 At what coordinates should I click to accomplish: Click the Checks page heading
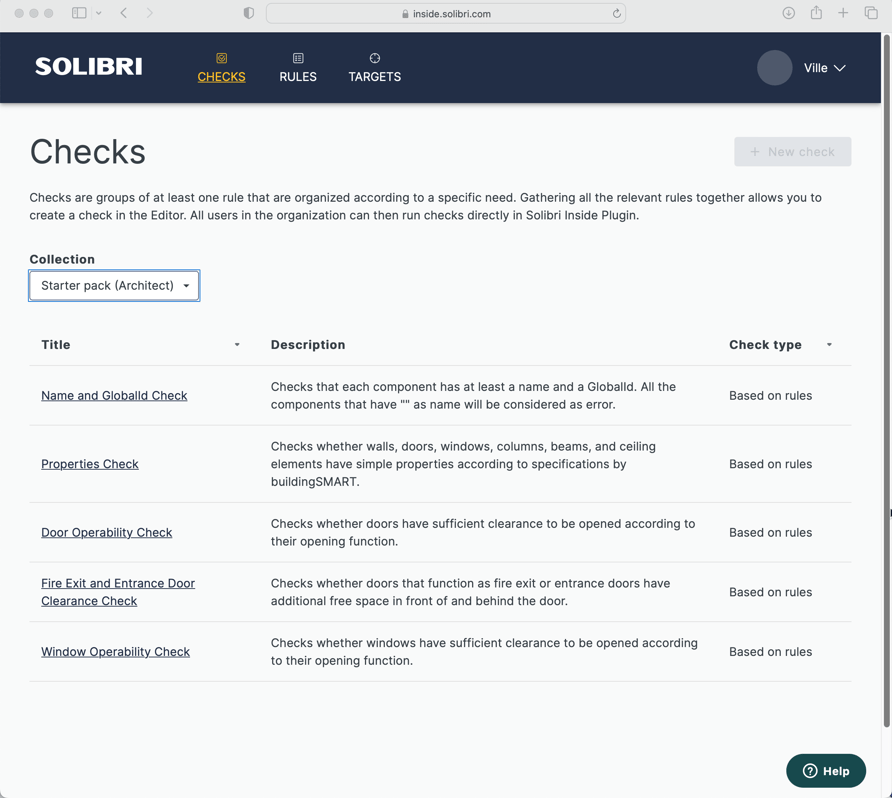pos(88,152)
